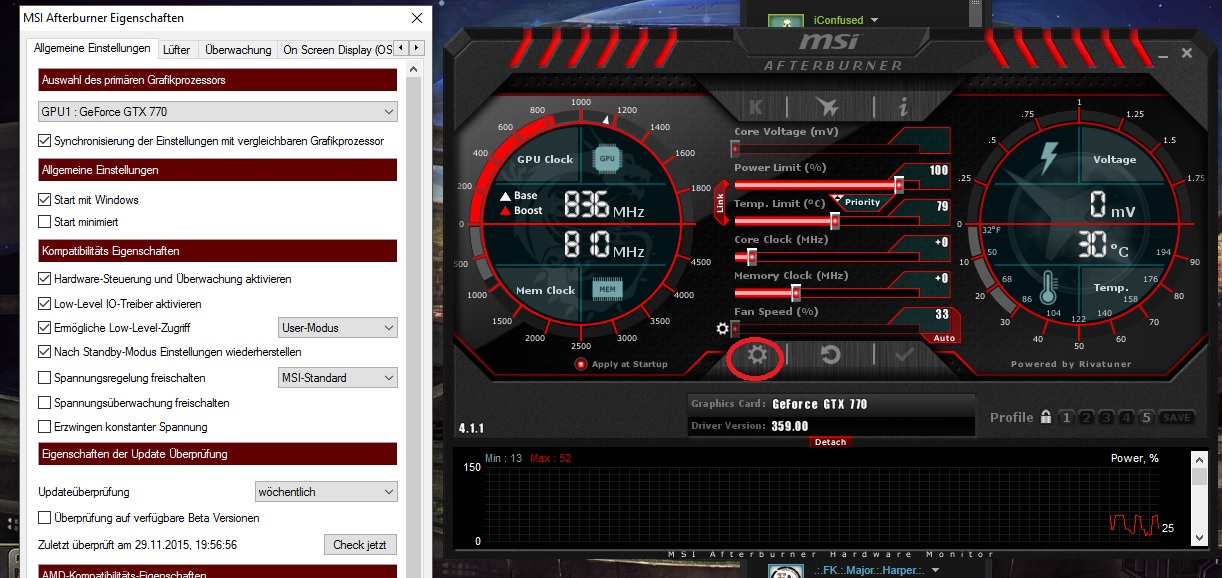1222x578 pixels.
Task: Enable Start minimiert checkbox
Action: (x=44, y=222)
